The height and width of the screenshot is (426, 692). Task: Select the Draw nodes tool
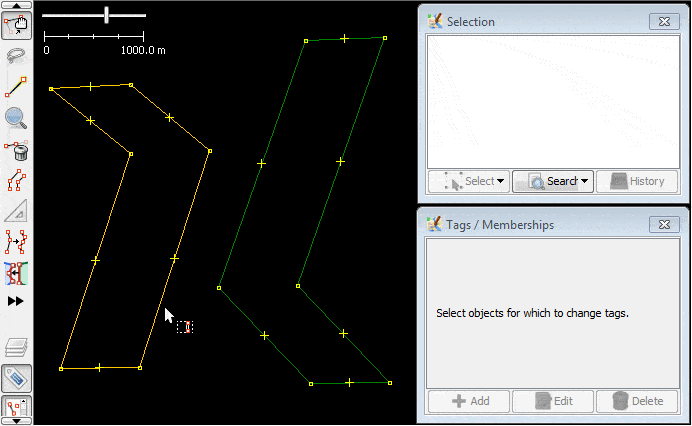coord(16,86)
